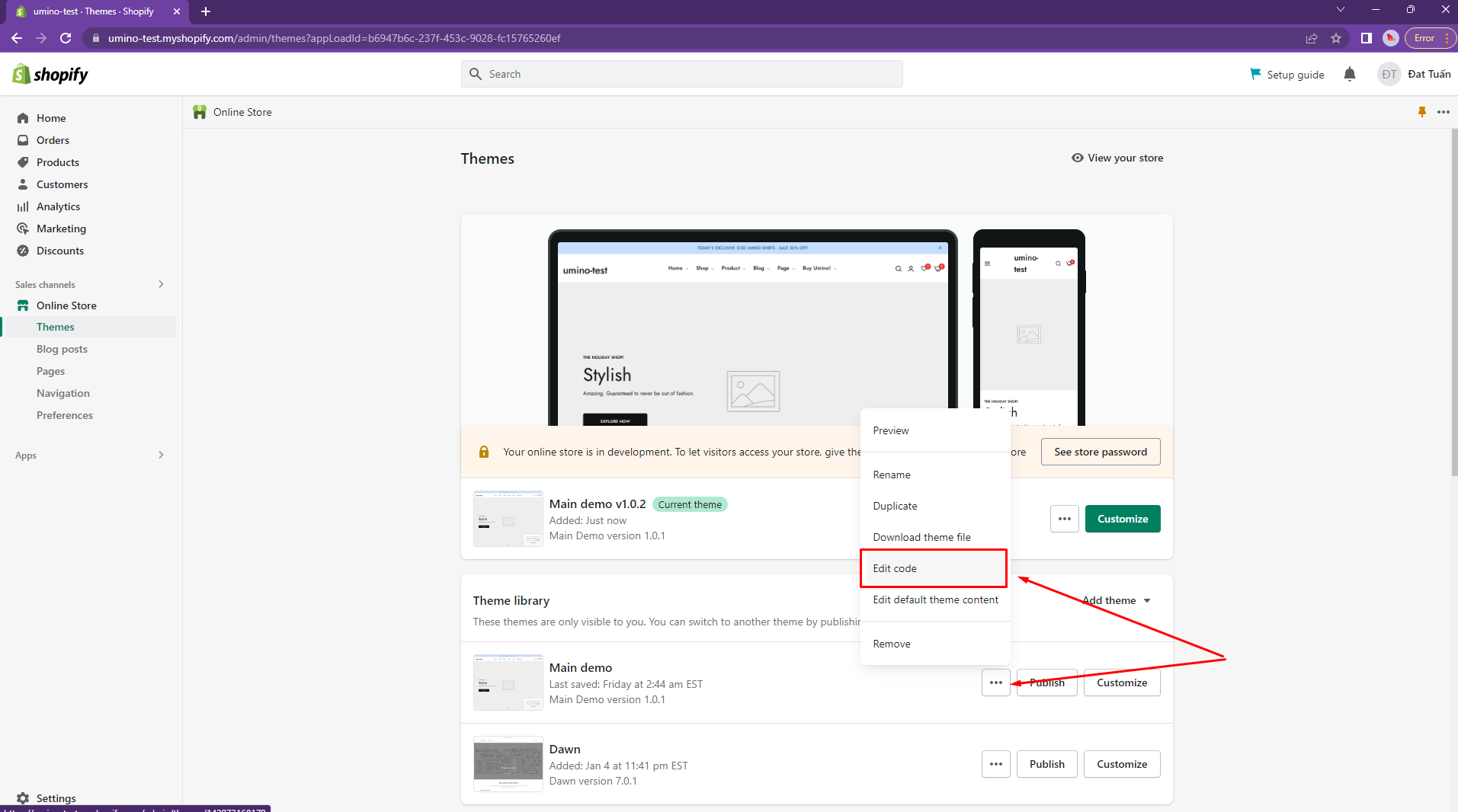Open actions menu for Dawn theme
The height and width of the screenshot is (812, 1458).
pyautogui.click(x=996, y=764)
